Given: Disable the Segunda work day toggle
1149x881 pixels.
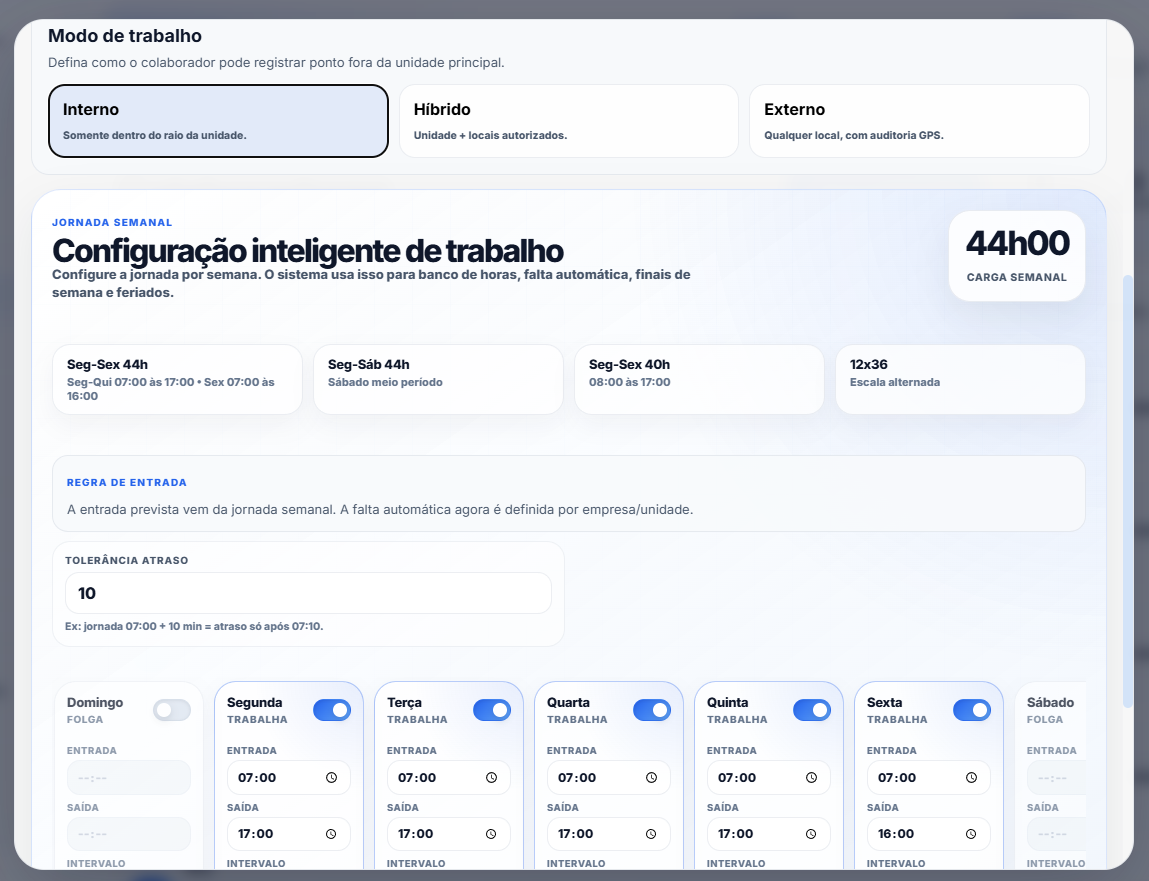Looking at the screenshot, I should point(332,710).
